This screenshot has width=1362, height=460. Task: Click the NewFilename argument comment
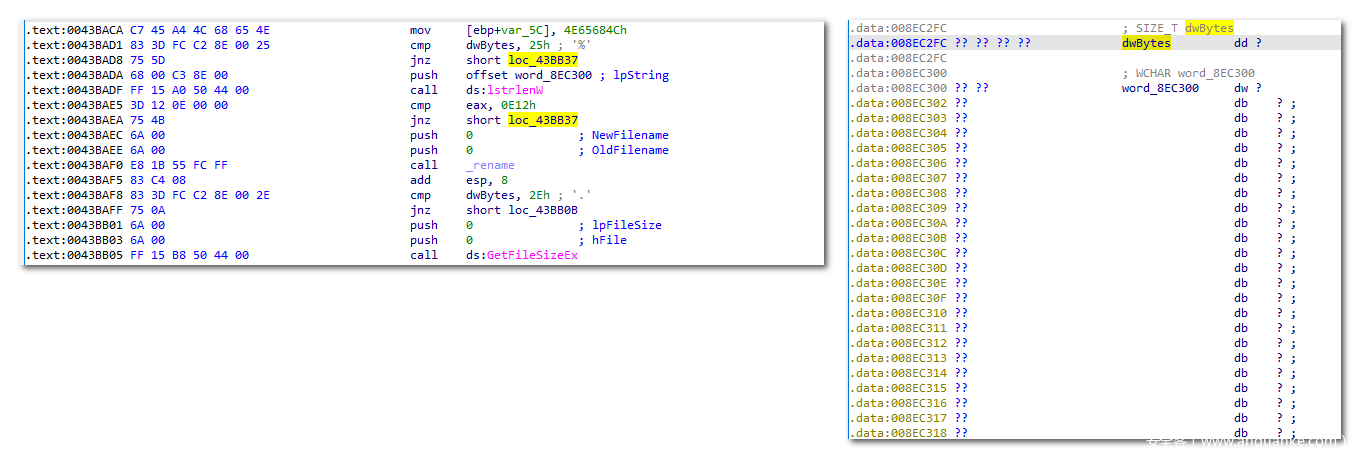[x=630, y=135]
